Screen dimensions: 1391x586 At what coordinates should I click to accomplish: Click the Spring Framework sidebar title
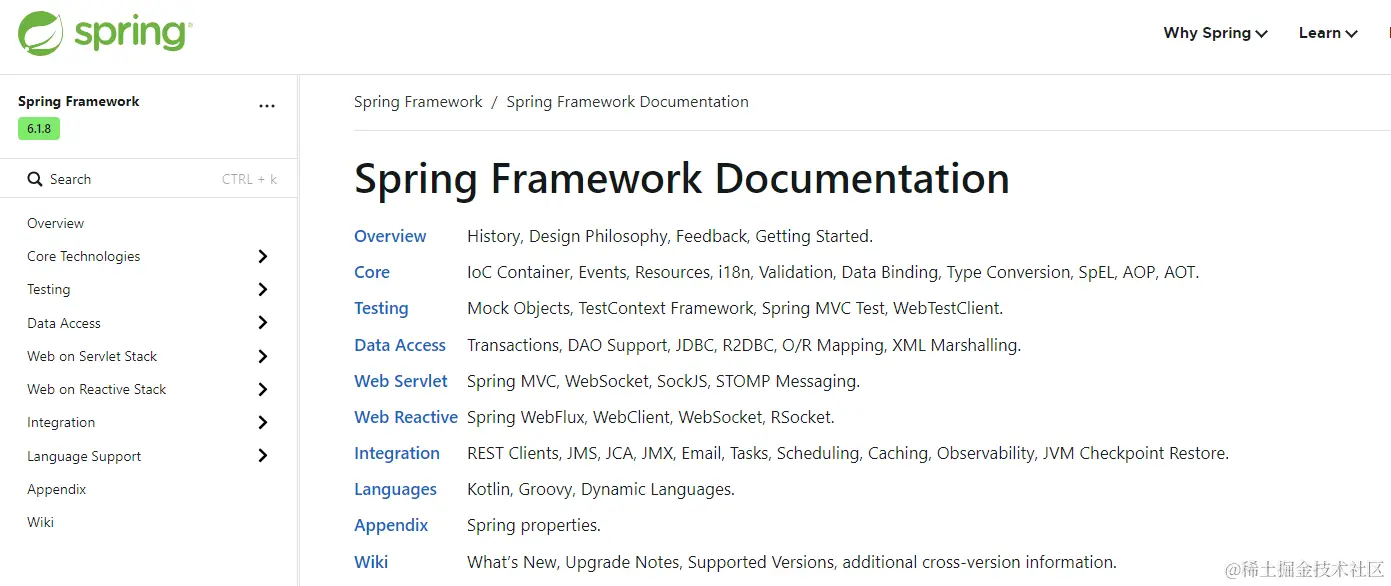pos(79,101)
